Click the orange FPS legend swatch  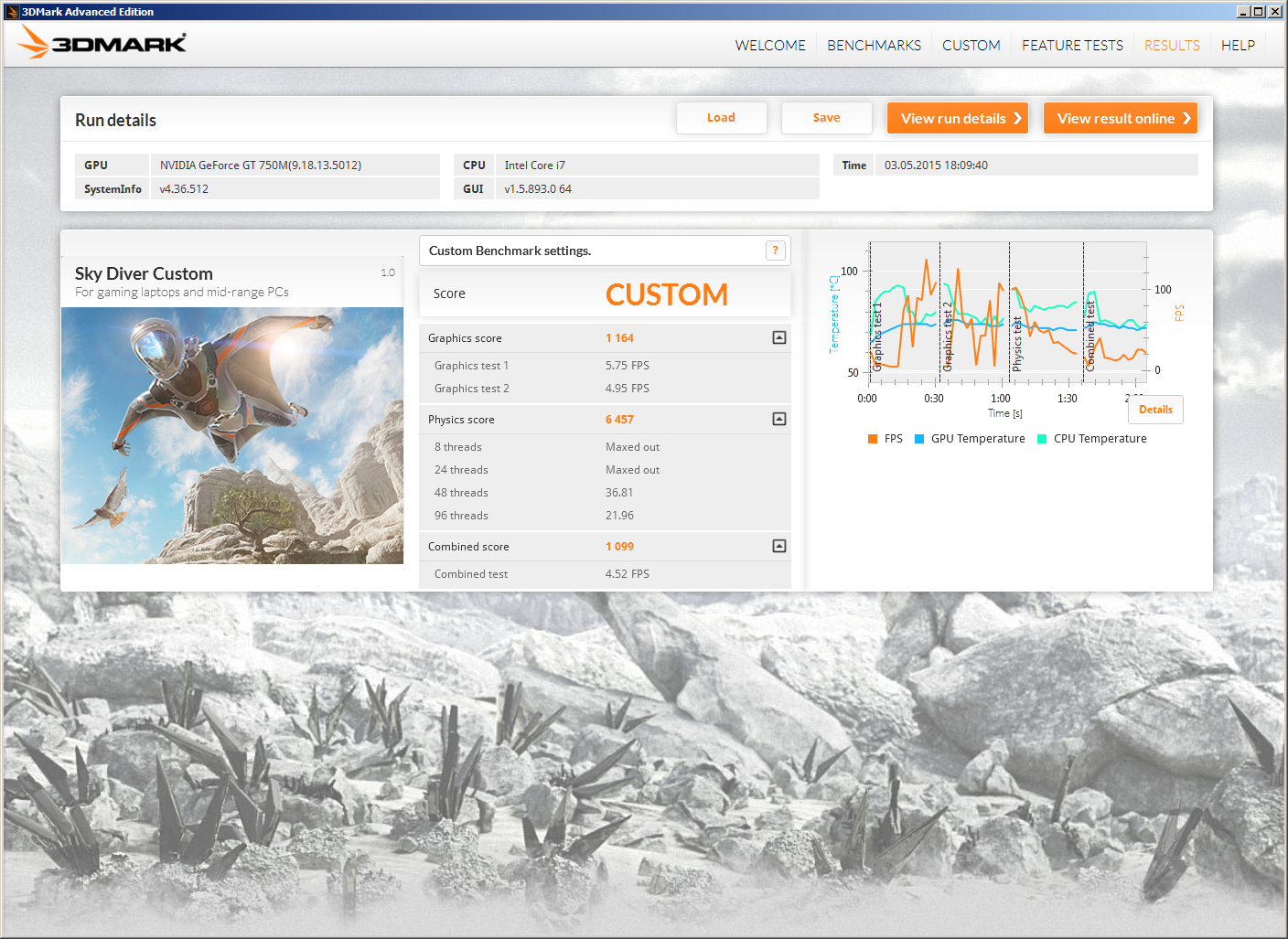coord(873,439)
